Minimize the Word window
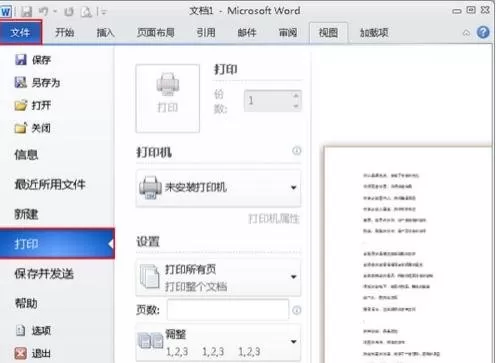 (457, 11)
